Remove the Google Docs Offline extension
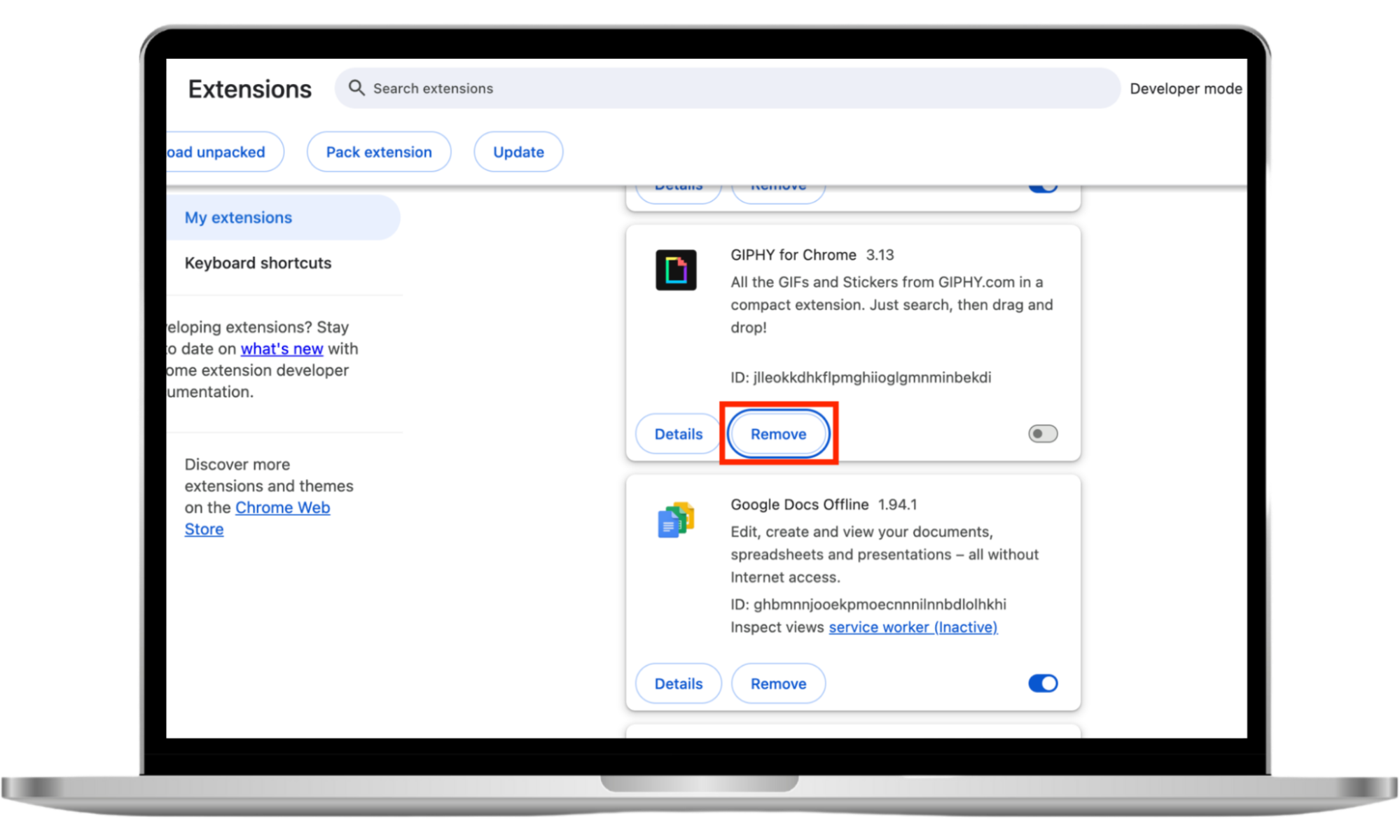 click(778, 683)
